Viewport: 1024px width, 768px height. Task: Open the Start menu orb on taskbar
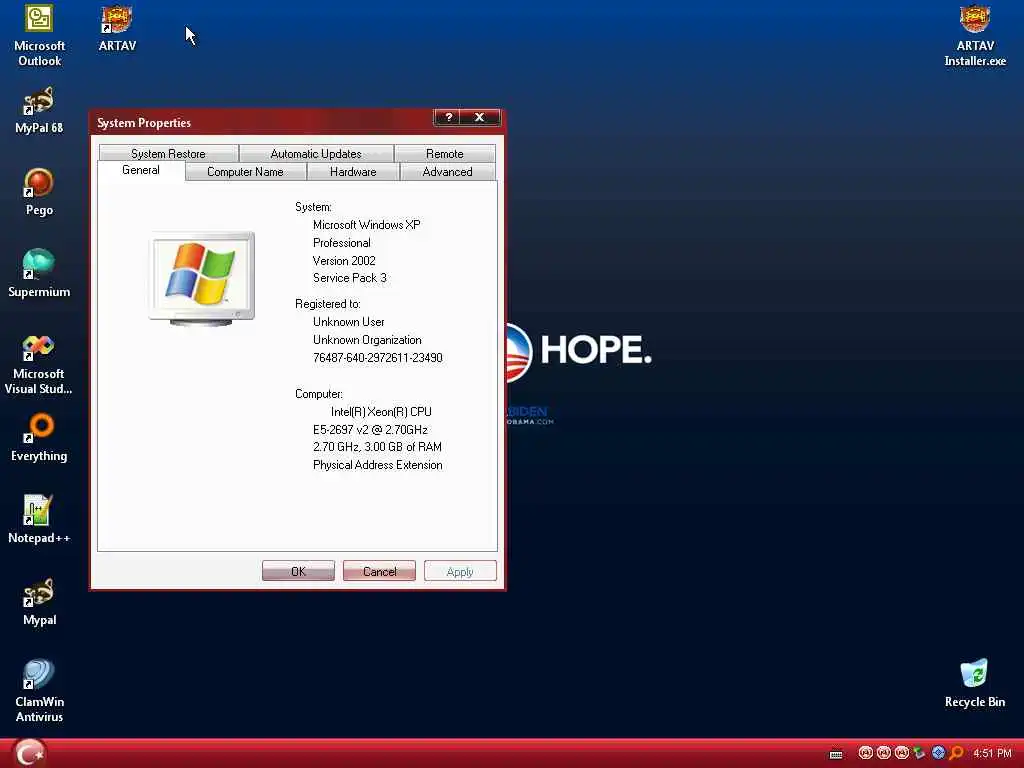tap(29, 753)
